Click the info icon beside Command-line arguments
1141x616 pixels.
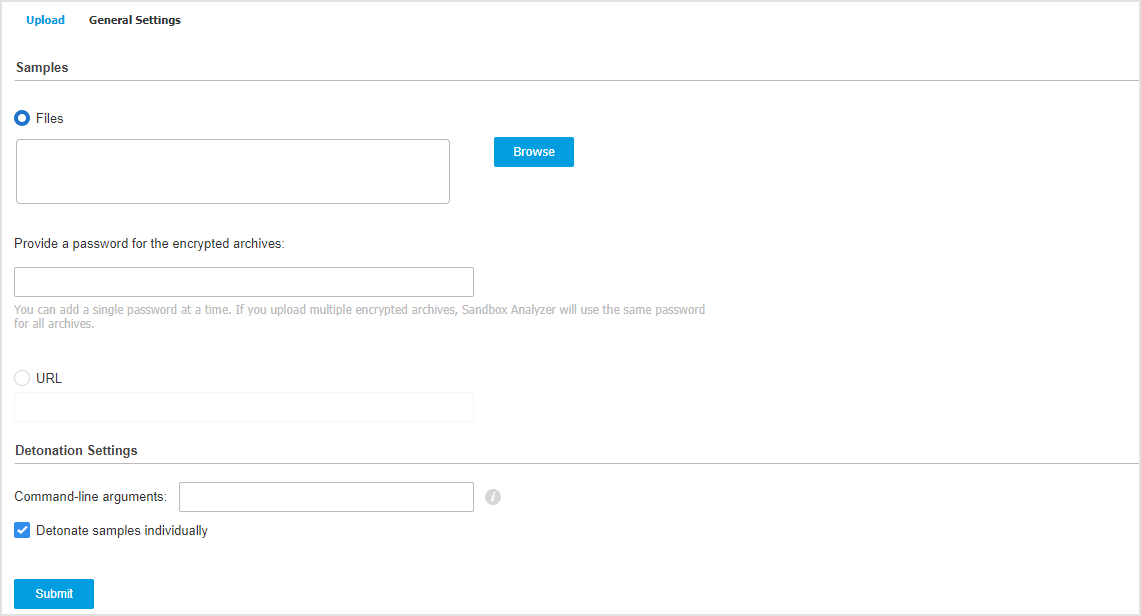492,497
